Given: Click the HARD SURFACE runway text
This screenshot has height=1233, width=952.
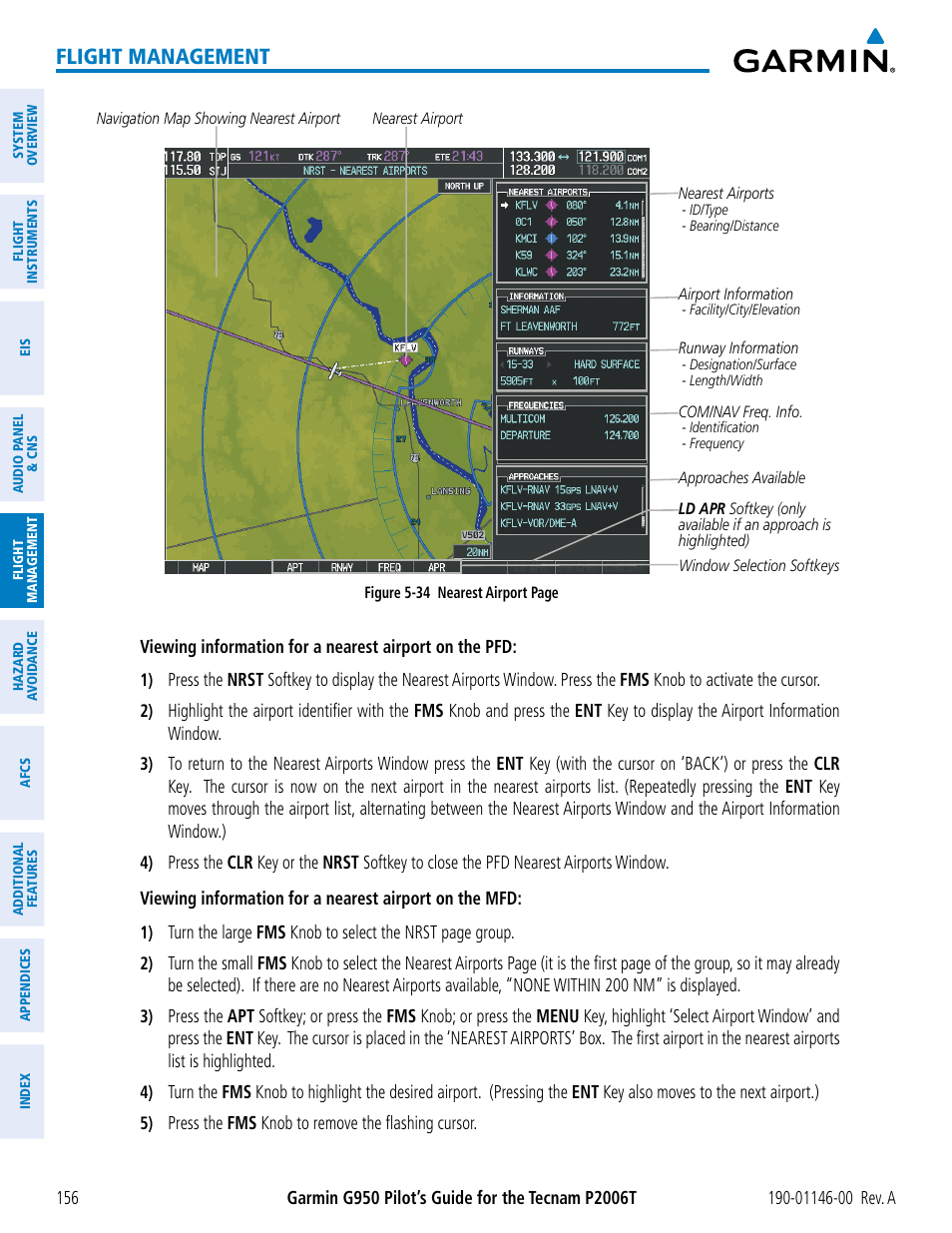Looking at the screenshot, I should point(607,364).
